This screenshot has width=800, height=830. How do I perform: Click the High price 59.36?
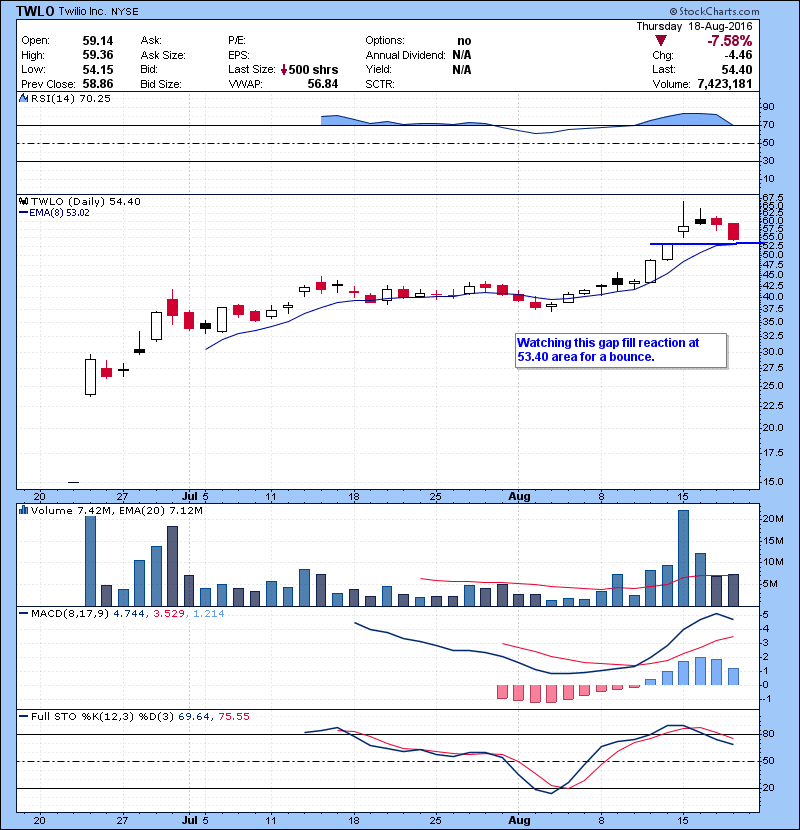pyautogui.click(x=98, y=55)
